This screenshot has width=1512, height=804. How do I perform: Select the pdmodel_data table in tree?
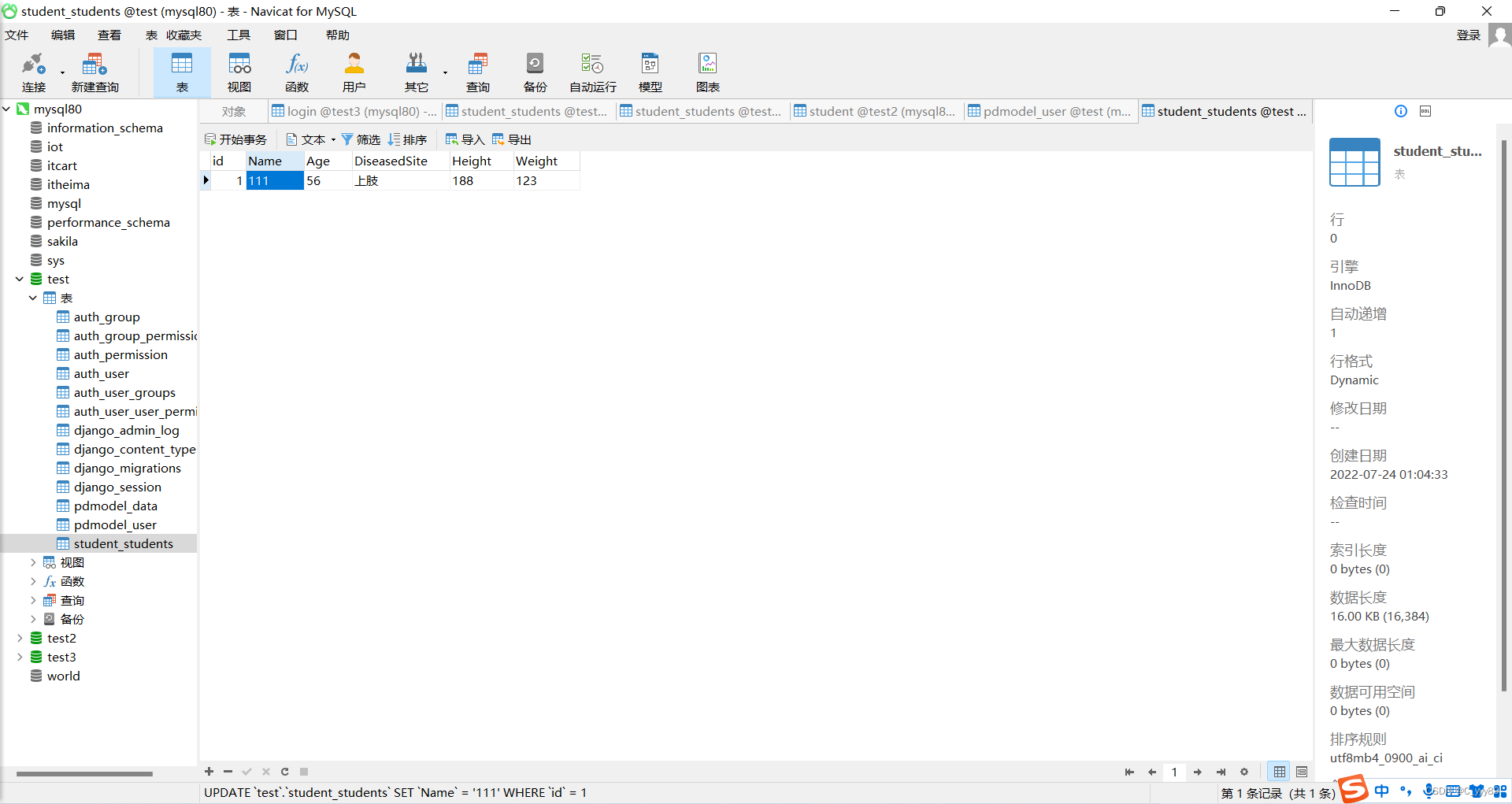point(115,506)
